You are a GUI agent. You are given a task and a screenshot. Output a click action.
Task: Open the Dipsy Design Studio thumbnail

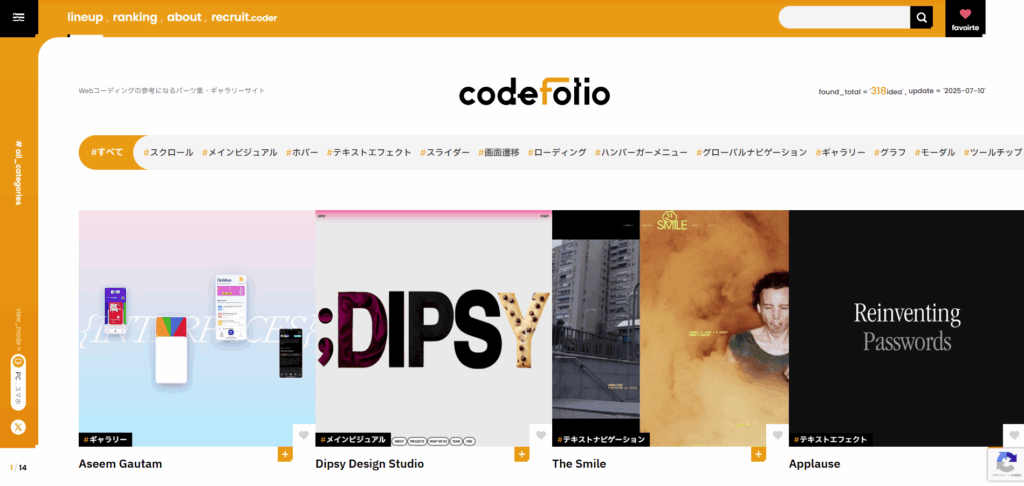(x=434, y=328)
